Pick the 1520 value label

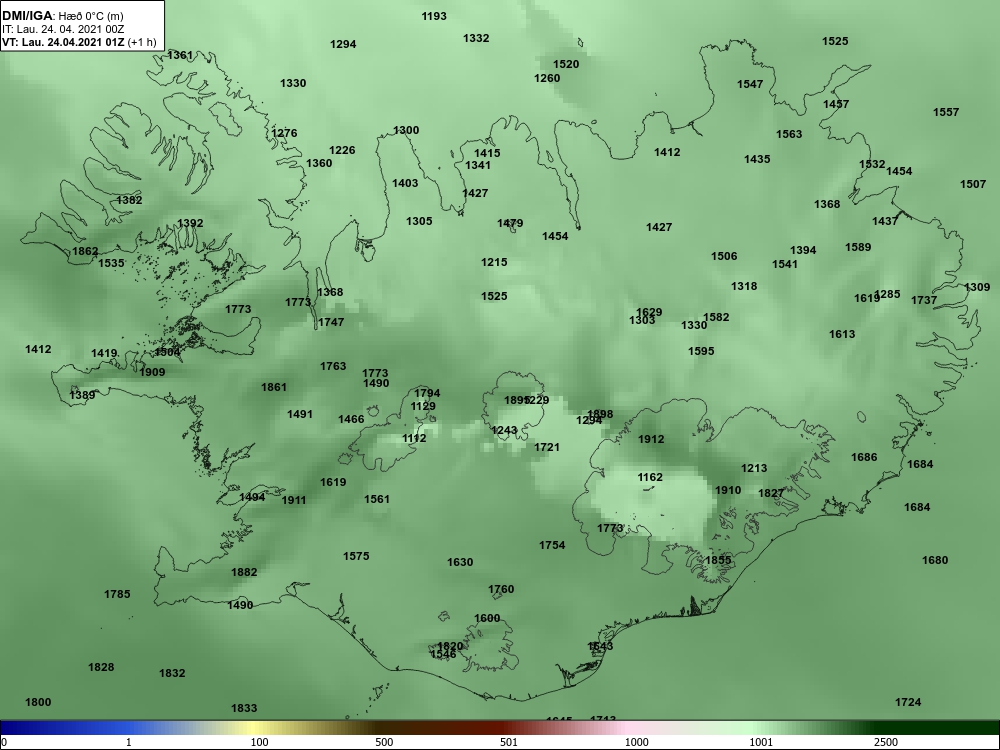pos(566,64)
